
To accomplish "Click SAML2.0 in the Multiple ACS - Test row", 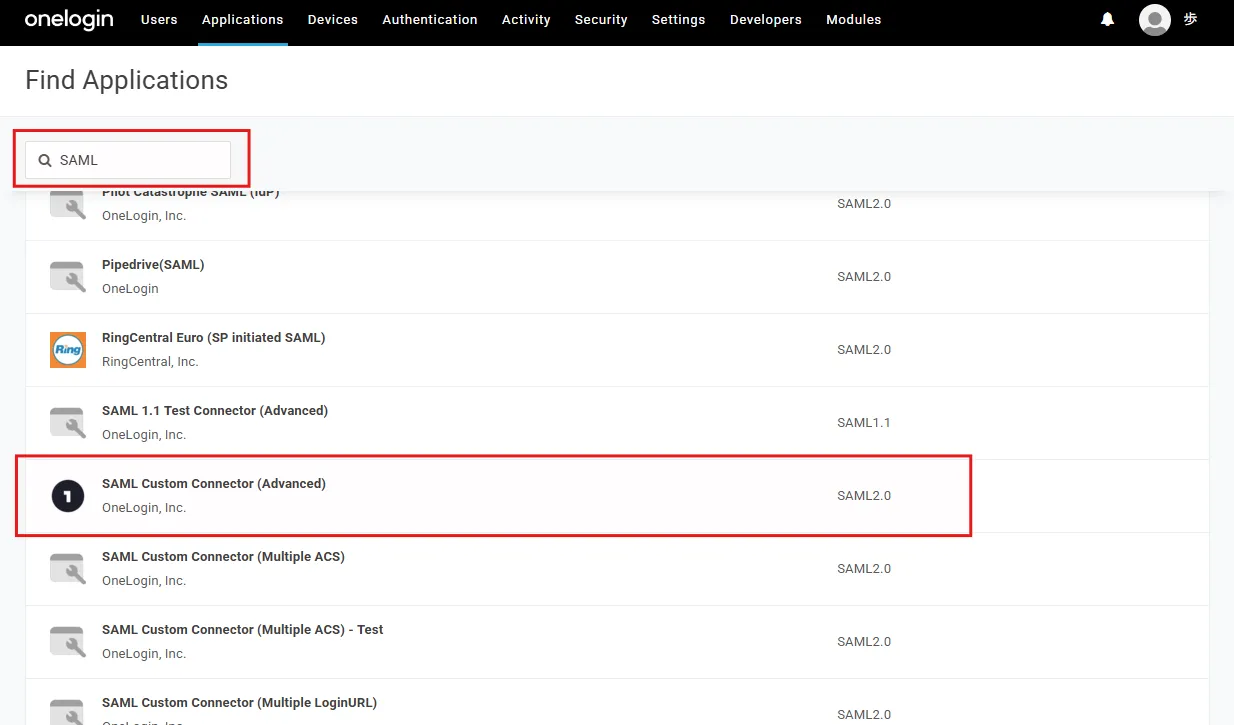I will click(864, 642).
